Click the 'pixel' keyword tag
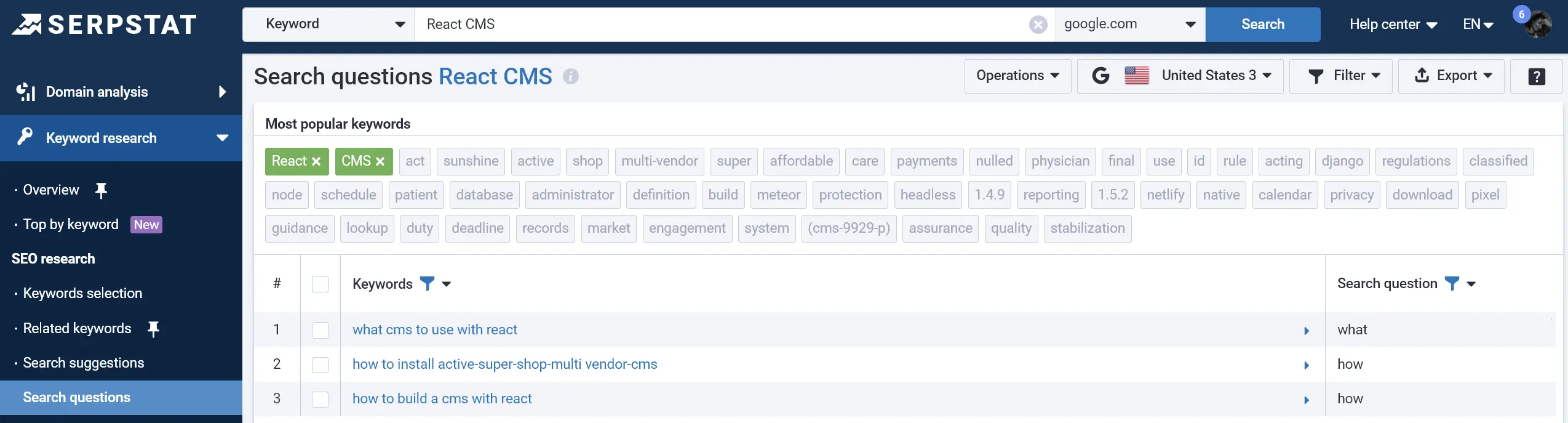Screen dimensions: 1568x423 point(1486,195)
